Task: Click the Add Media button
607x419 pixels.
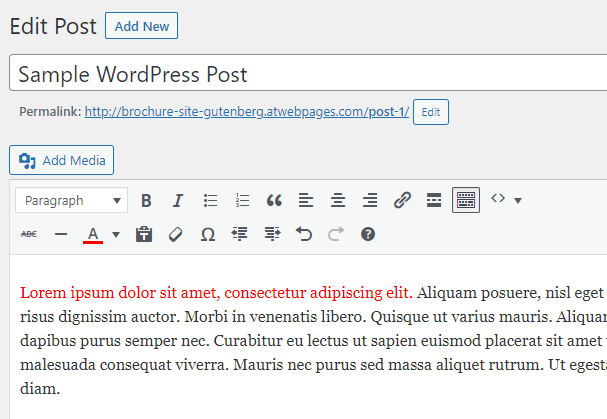Action: (62, 160)
